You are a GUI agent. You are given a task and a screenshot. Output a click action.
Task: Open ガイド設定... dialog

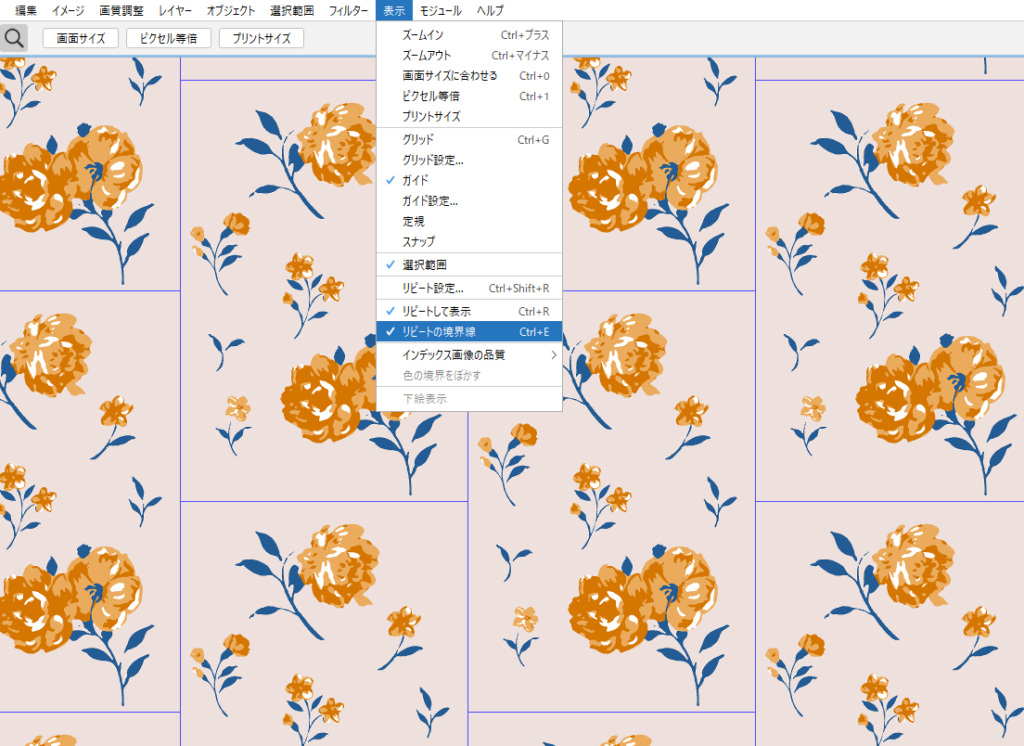point(469,201)
